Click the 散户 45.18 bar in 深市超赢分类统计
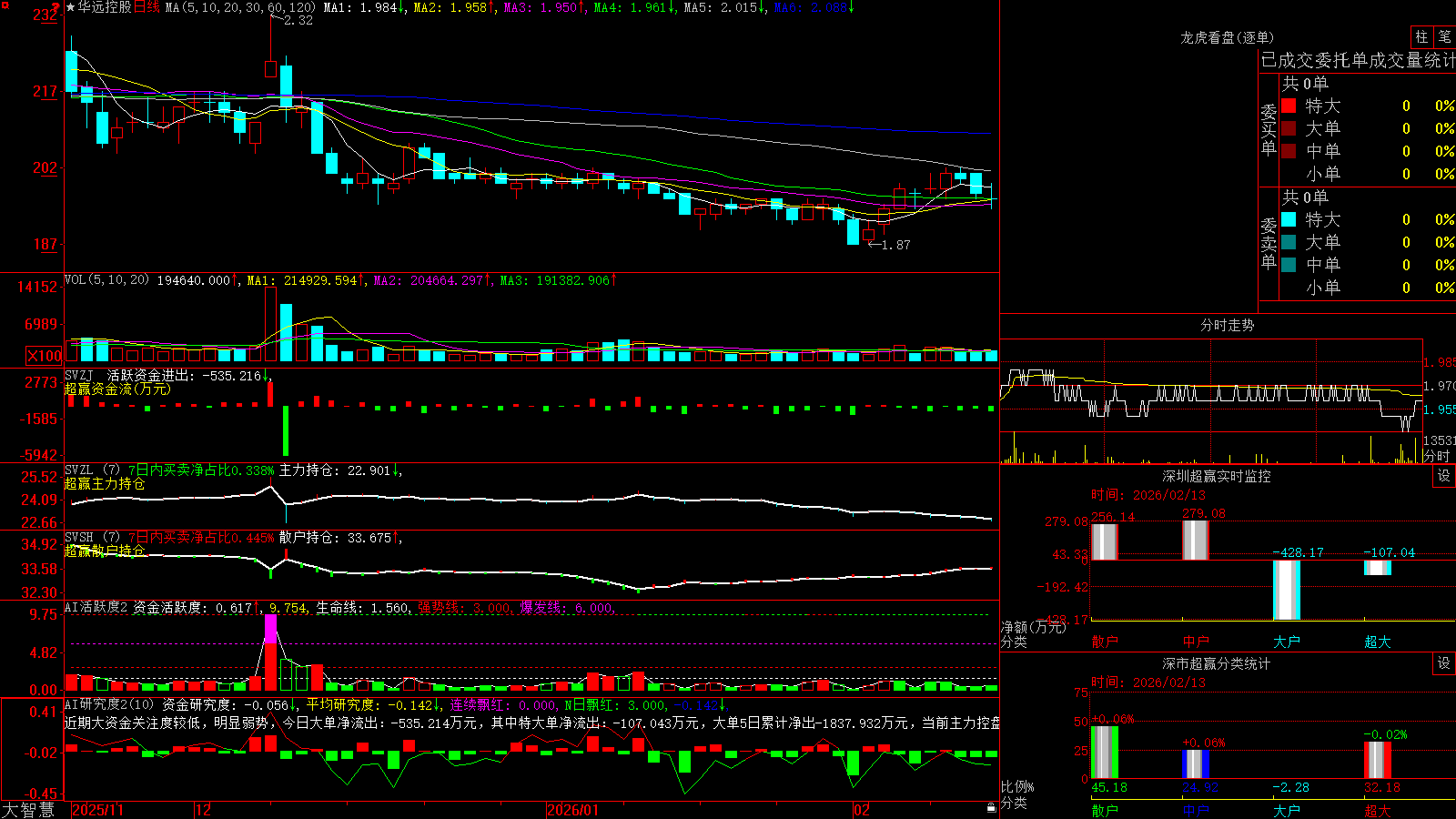 click(x=1104, y=753)
